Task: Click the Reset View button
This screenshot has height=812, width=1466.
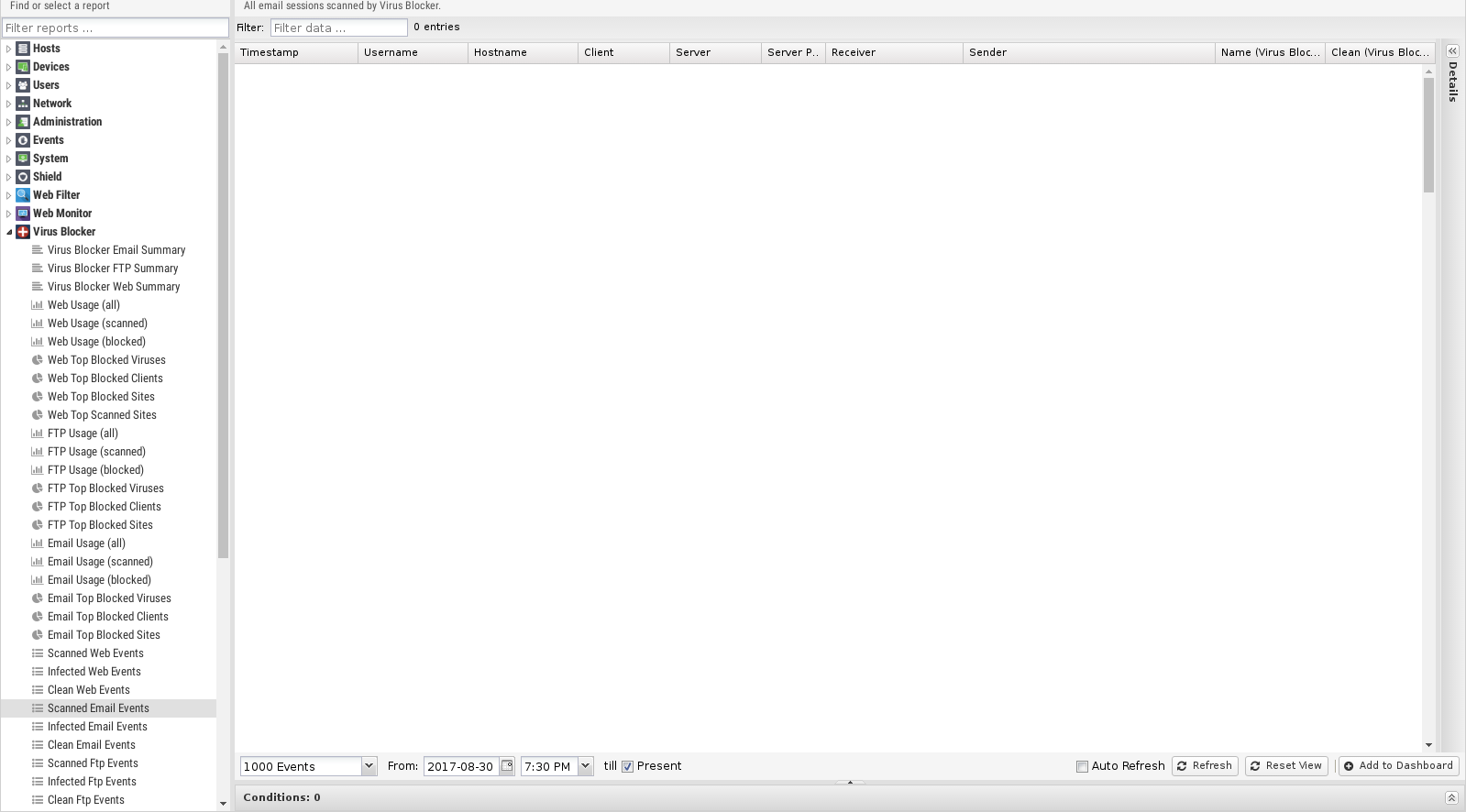Action: 1286,765
